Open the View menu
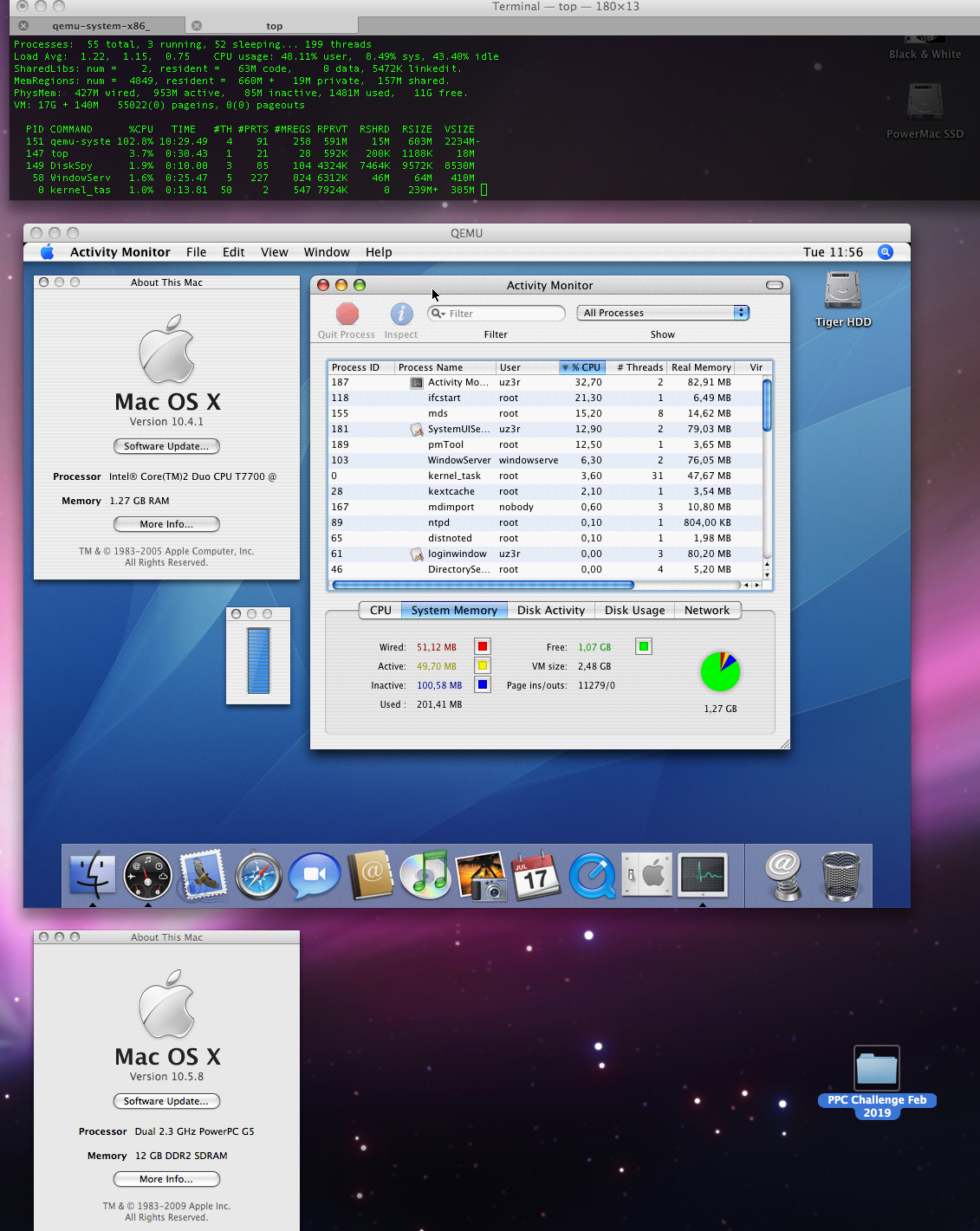The image size is (980, 1231). (x=275, y=252)
